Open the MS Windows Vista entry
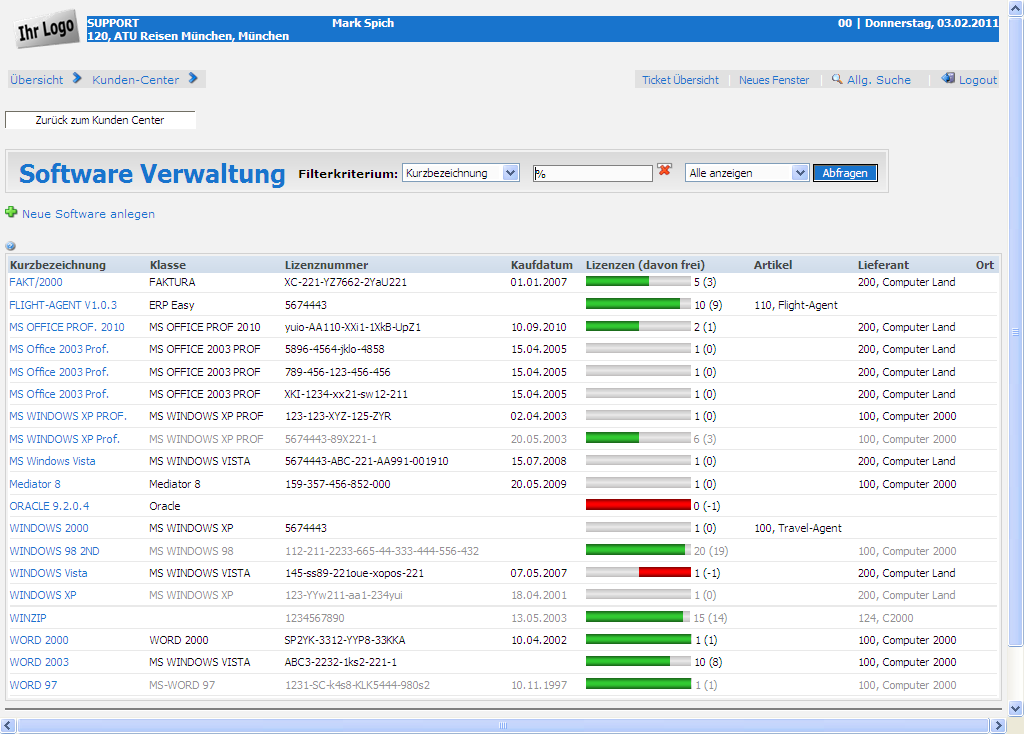The width and height of the screenshot is (1024, 734). (52, 461)
